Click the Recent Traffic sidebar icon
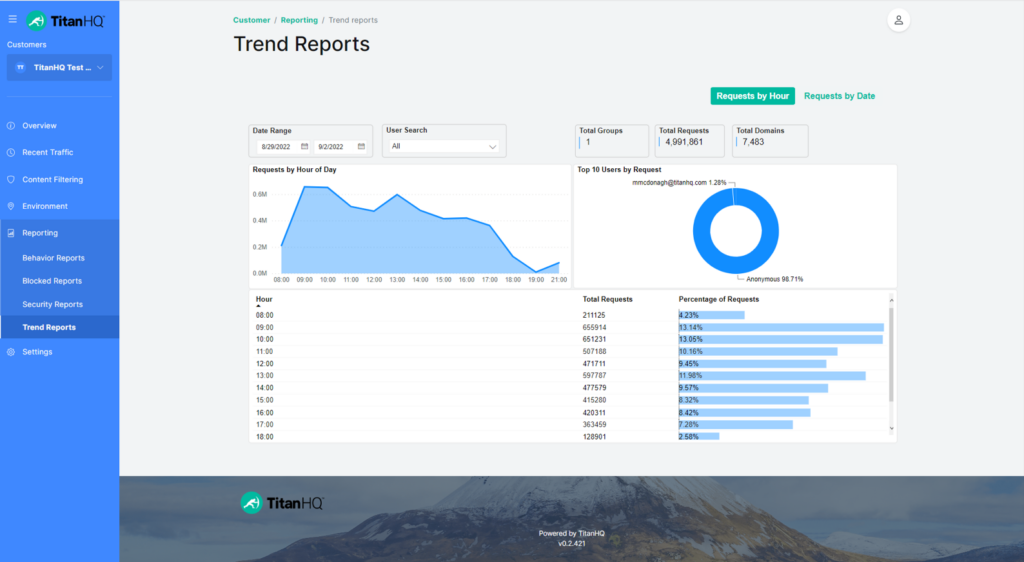Screen dimensions: 1024x562 click(11, 153)
